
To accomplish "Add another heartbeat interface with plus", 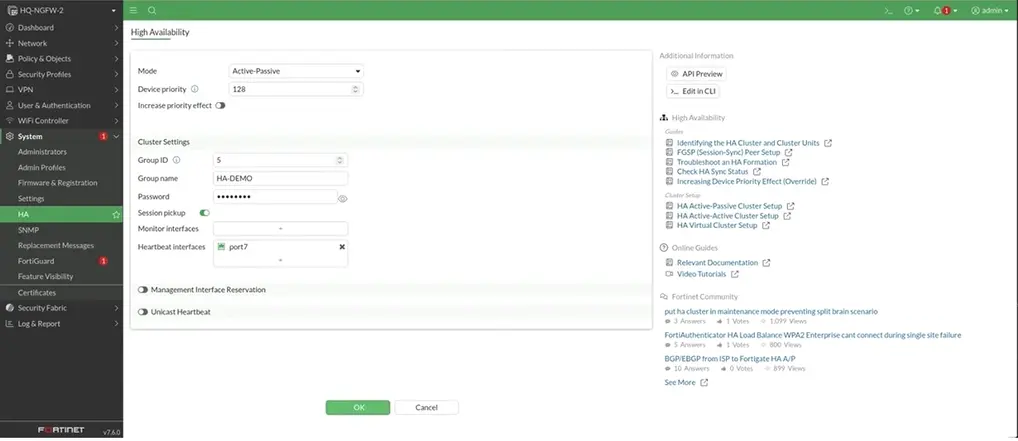I will pyautogui.click(x=280, y=260).
